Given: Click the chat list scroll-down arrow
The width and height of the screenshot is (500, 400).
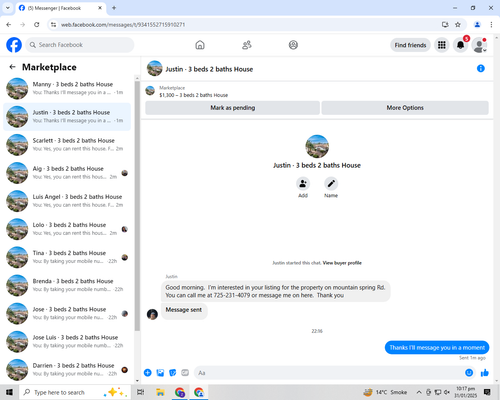Looking at the screenshot, I should click(137, 381).
